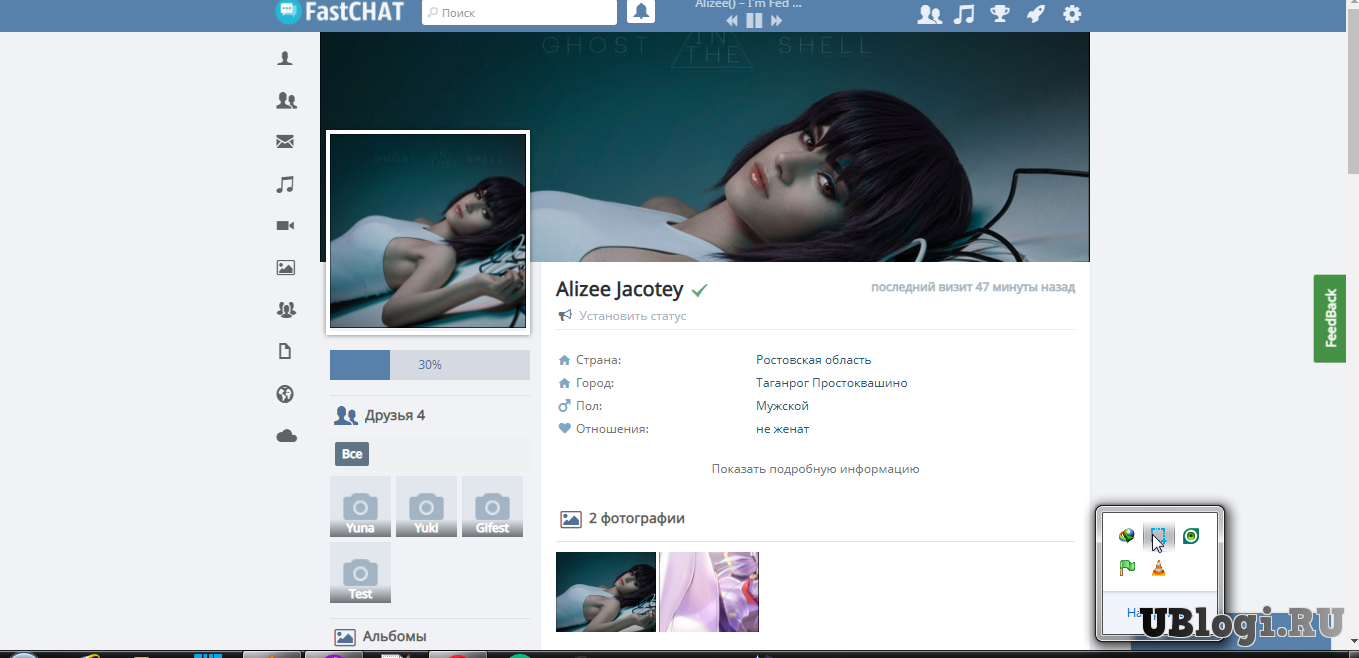Click the rocket icon in top bar
This screenshot has width=1359, height=658.
[1036, 14]
